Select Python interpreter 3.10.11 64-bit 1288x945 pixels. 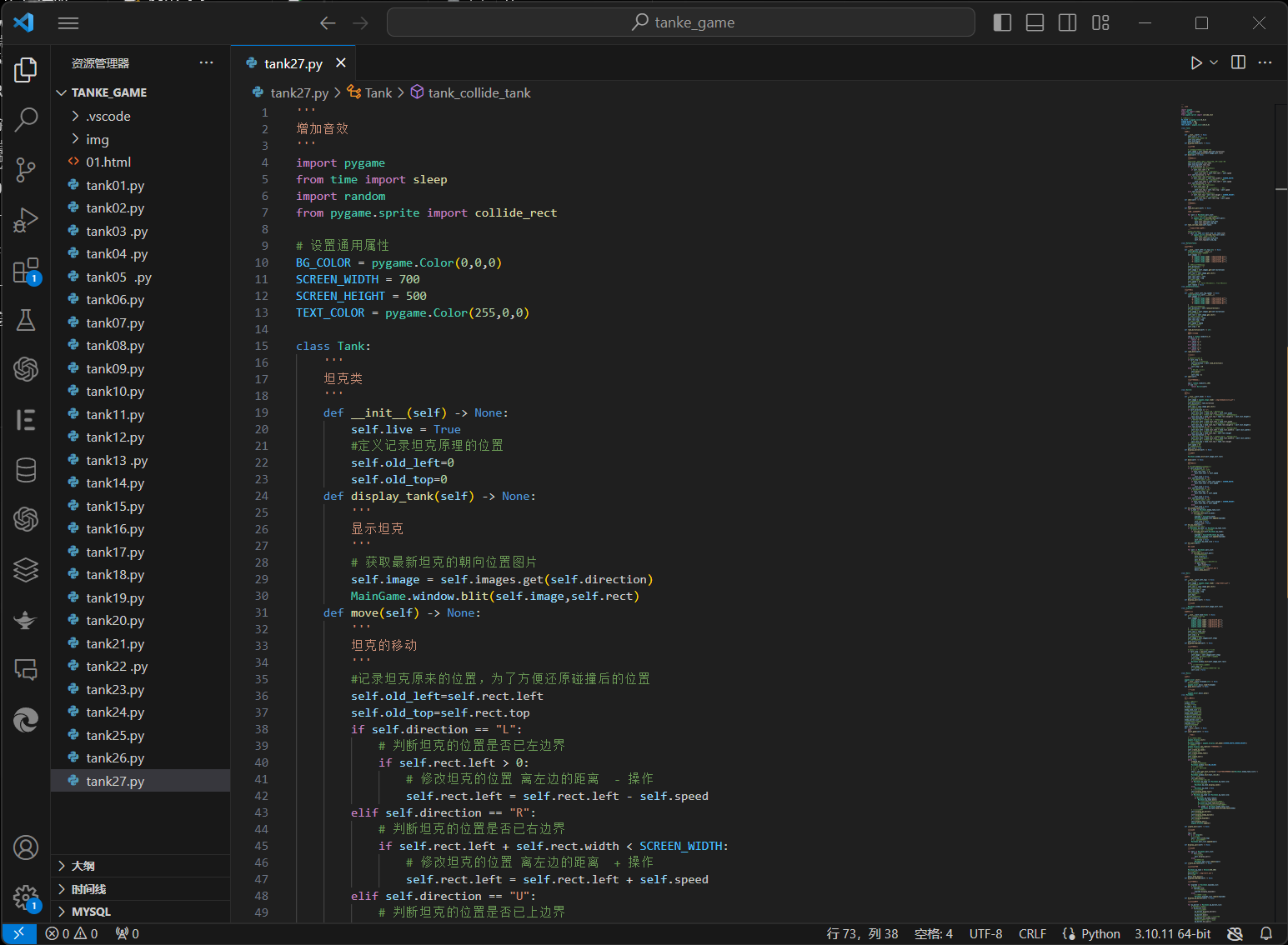click(1172, 933)
